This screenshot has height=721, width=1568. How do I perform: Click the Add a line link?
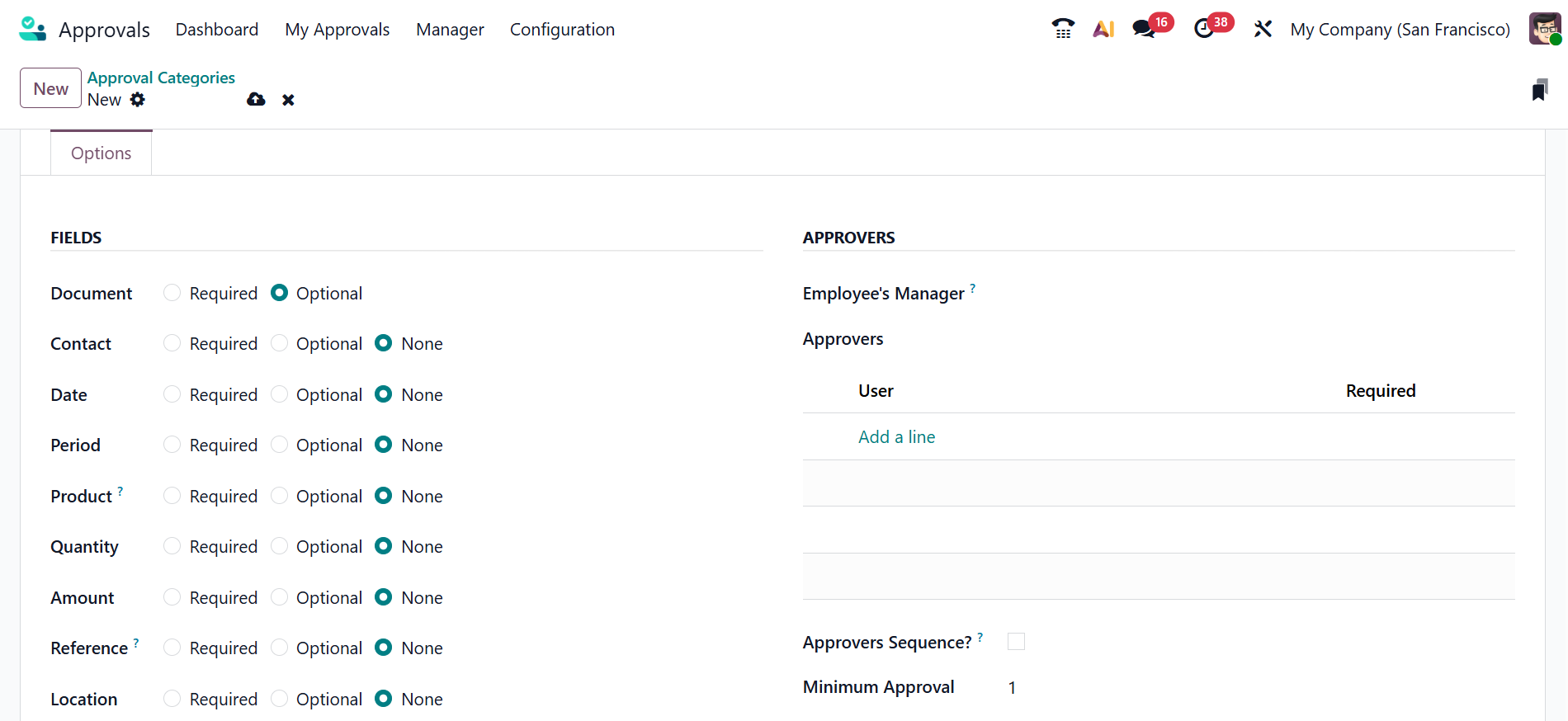tap(896, 437)
